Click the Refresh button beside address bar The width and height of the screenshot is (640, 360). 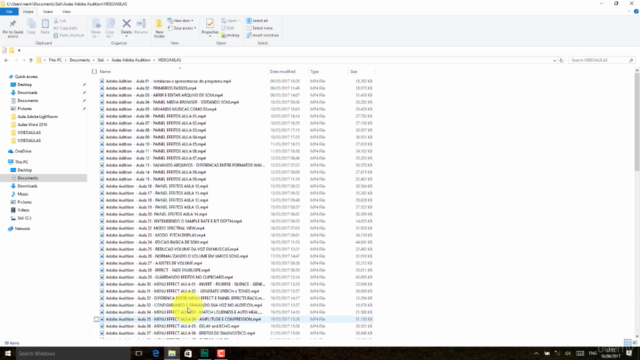tap(561, 60)
